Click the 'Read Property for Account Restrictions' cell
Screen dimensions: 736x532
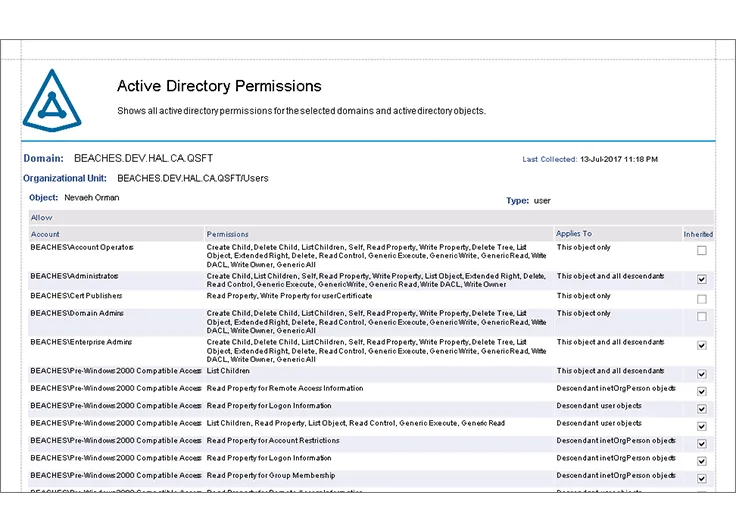point(273,440)
